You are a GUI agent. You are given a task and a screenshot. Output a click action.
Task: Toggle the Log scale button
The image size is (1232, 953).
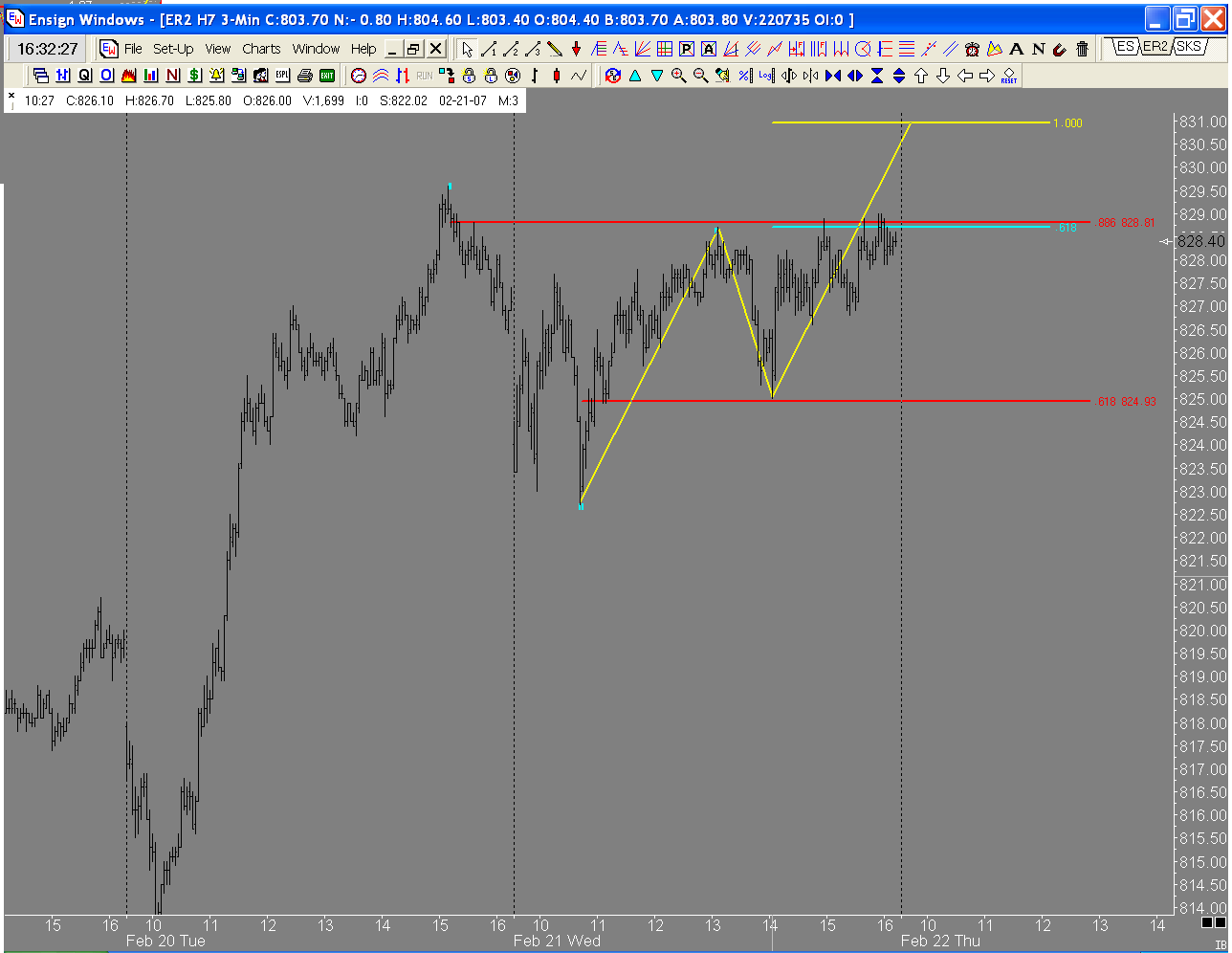coord(766,76)
